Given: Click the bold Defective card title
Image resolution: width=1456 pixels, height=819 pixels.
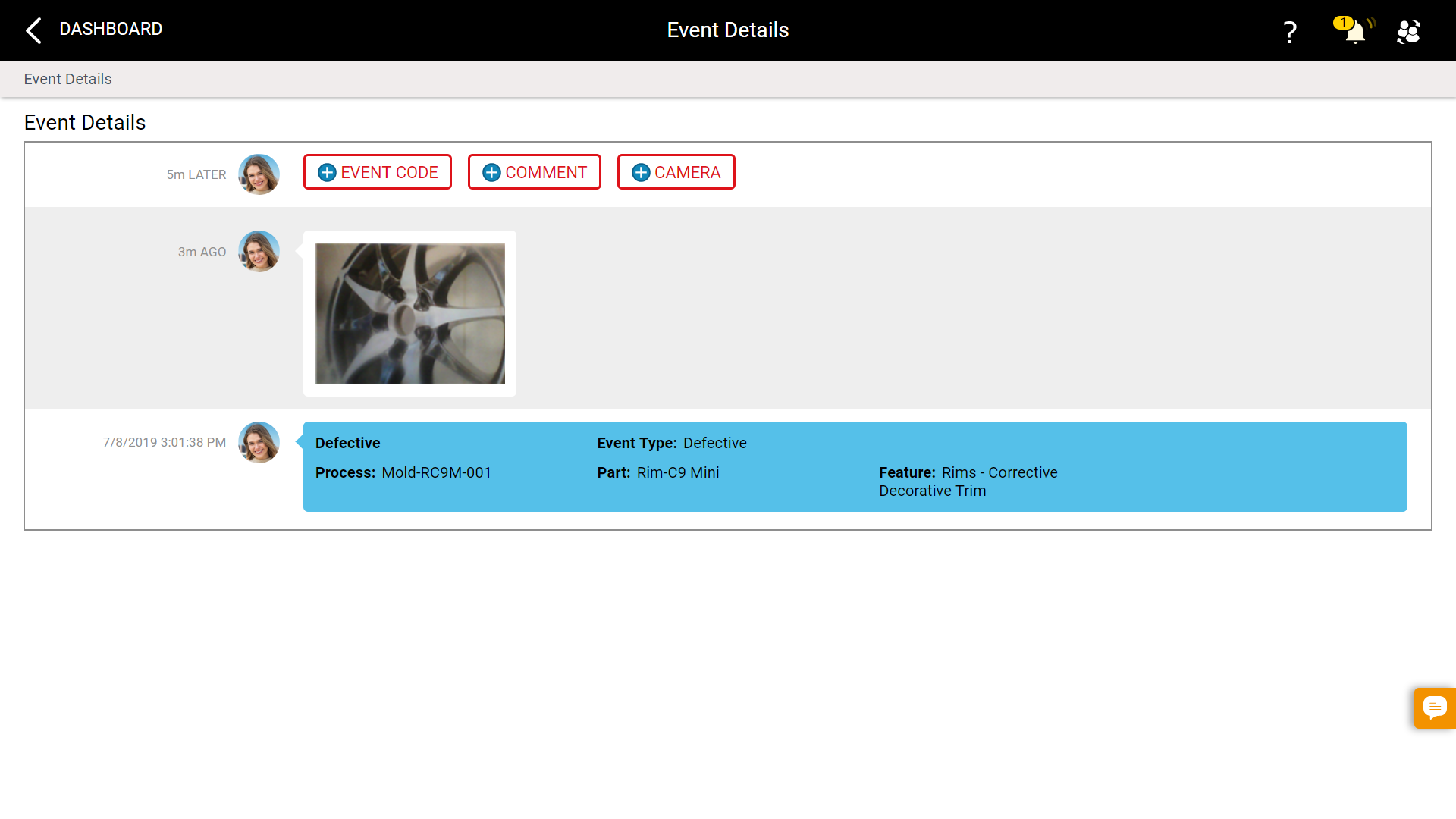Looking at the screenshot, I should (x=348, y=443).
